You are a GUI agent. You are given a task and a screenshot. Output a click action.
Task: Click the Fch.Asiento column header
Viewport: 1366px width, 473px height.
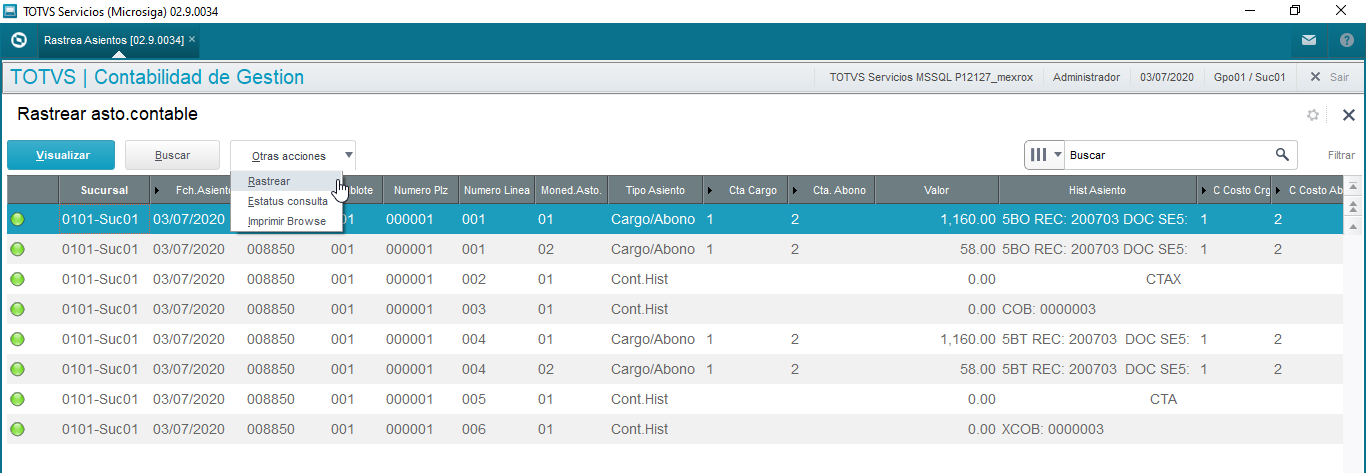[195, 190]
